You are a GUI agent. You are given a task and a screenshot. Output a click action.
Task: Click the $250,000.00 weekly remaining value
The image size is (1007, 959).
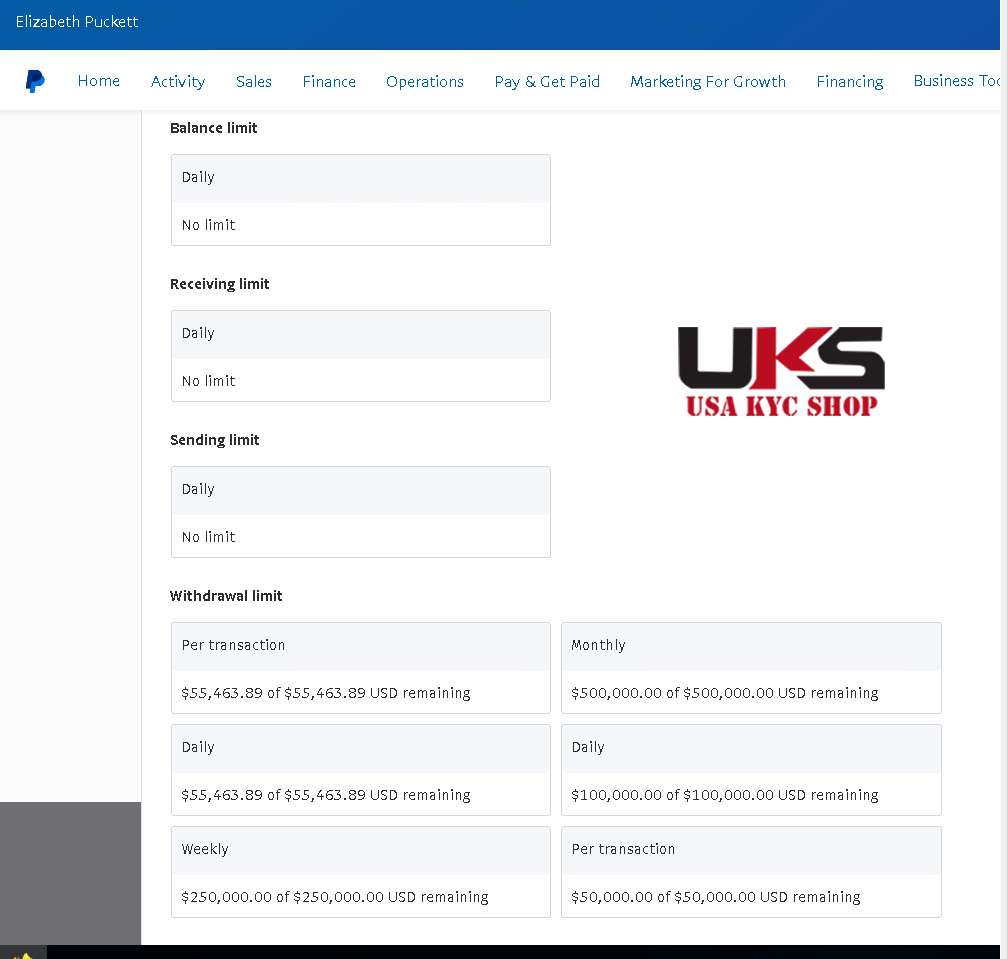(335, 897)
